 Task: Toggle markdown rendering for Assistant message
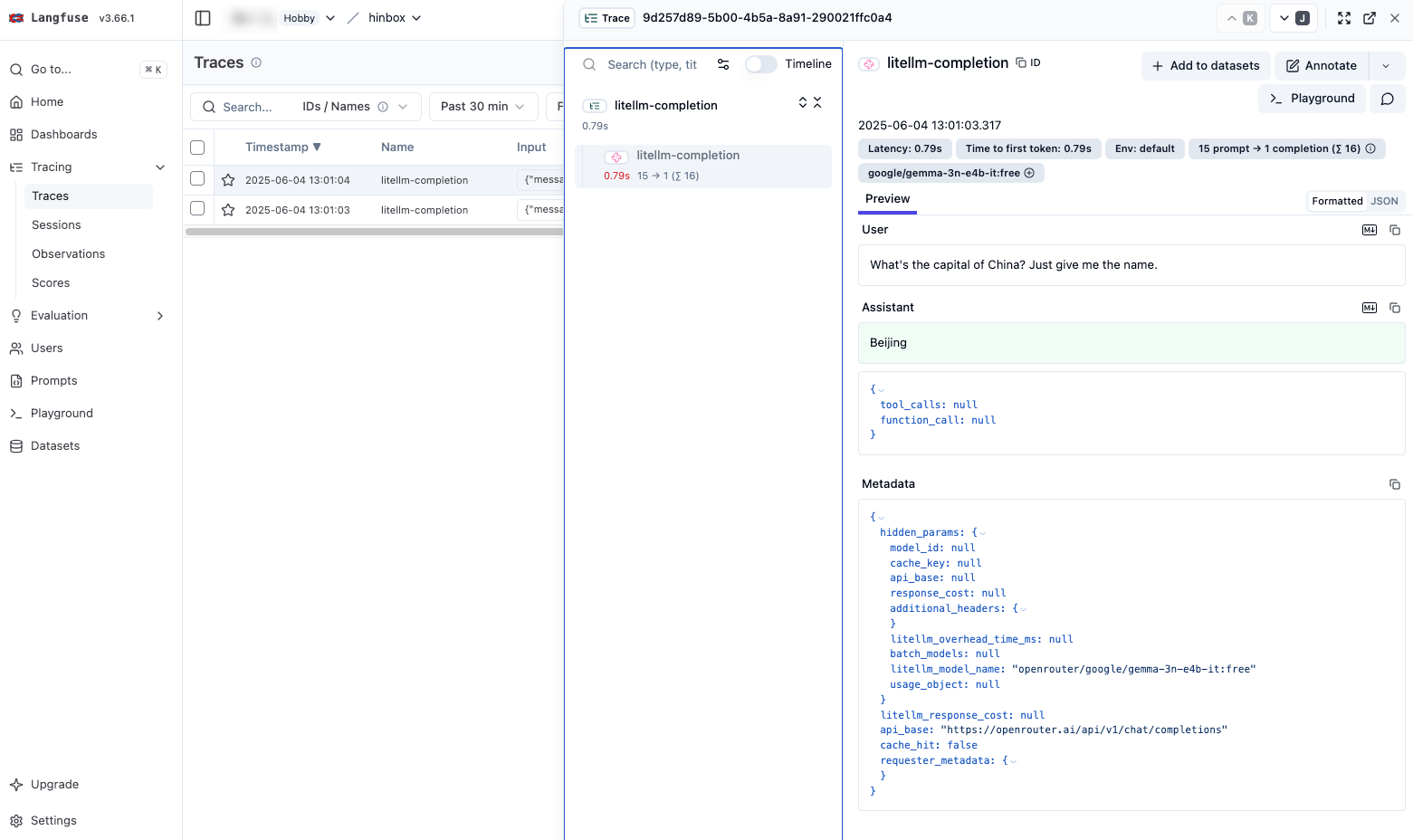click(1370, 308)
